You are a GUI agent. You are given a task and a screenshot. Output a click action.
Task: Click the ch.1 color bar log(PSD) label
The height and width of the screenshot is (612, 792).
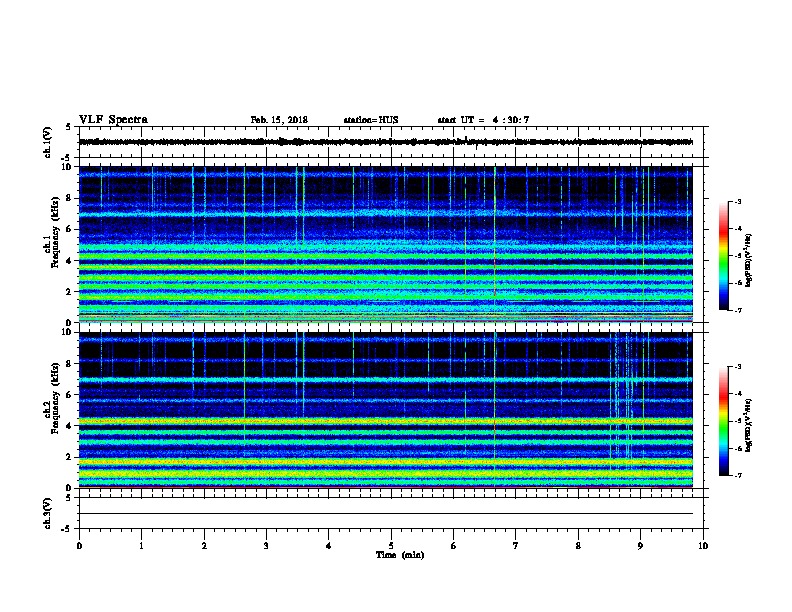coord(749,261)
